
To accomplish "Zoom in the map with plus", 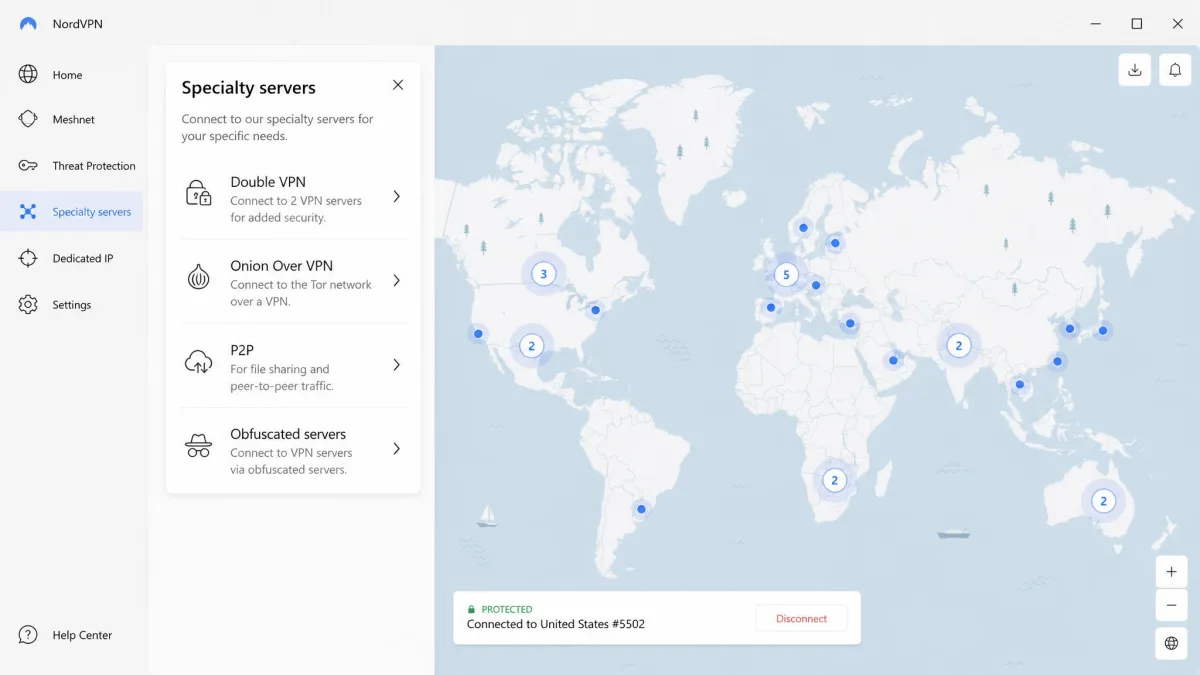I will [1172, 572].
